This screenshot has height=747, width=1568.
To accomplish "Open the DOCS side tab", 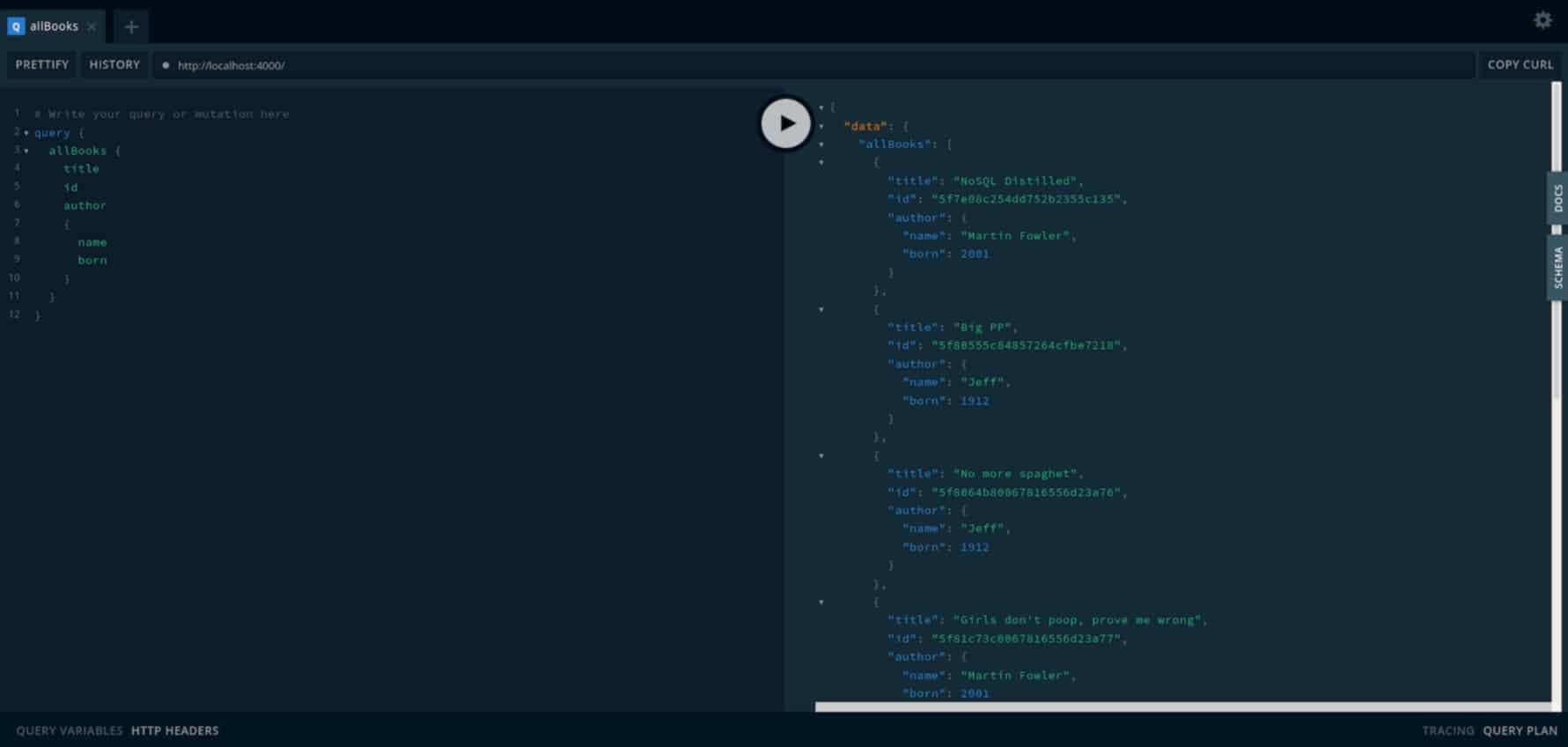I will (x=1557, y=197).
